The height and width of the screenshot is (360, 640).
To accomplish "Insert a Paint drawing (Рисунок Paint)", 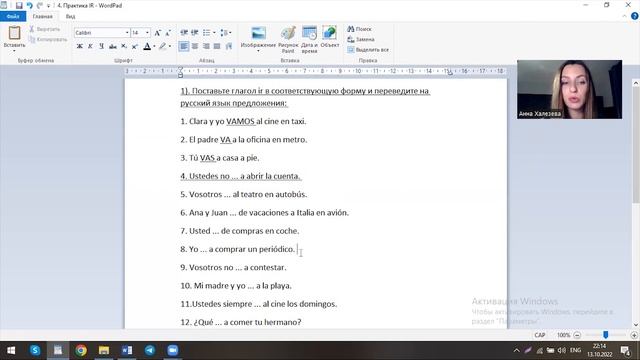I will click(288, 39).
